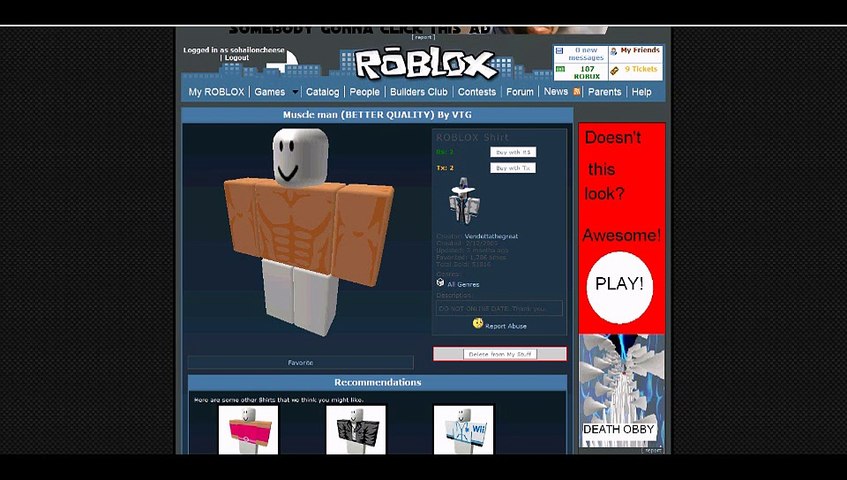Open the Vendettathegreat creator profile link
The height and width of the screenshot is (480, 847).
pyautogui.click(x=491, y=236)
